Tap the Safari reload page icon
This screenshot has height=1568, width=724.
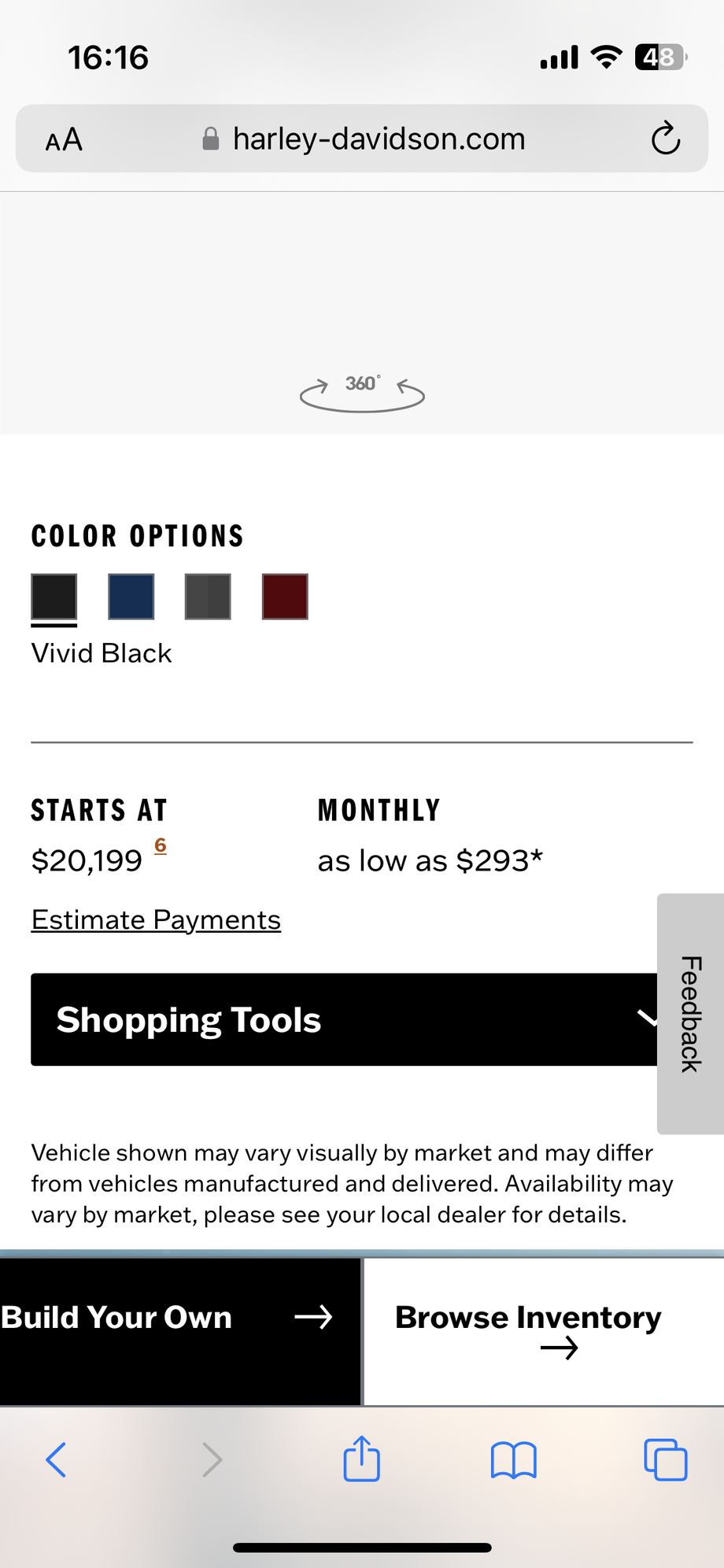(665, 139)
